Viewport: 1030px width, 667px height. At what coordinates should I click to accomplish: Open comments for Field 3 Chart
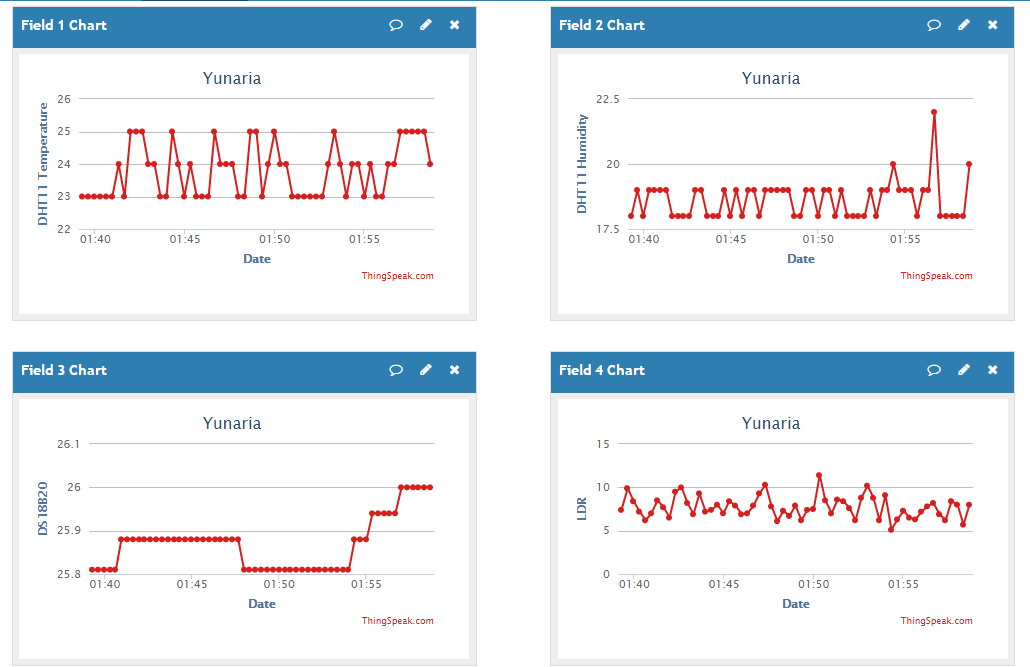(x=395, y=370)
